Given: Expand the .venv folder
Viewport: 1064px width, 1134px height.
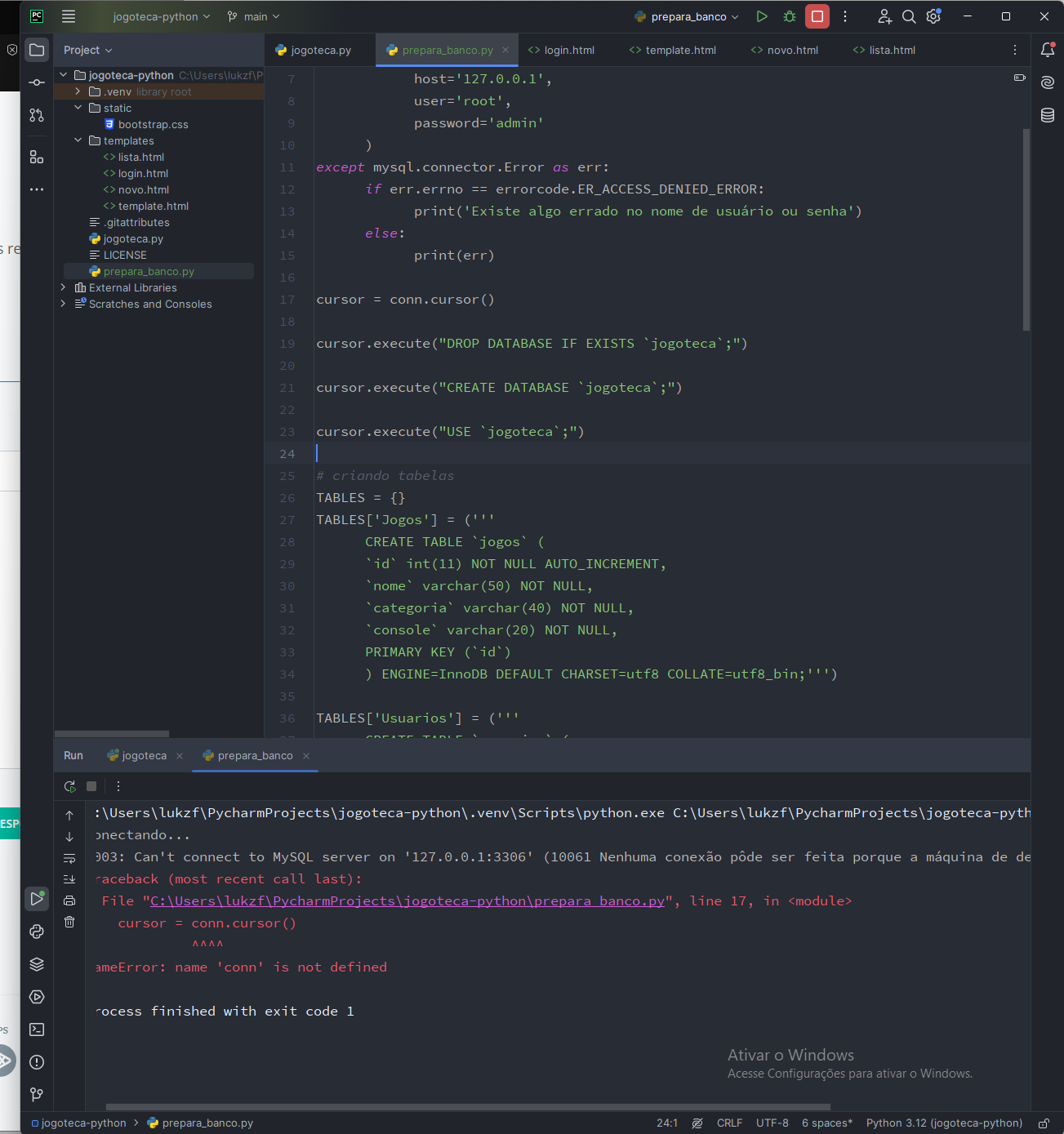Looking at the screenshot, I should click(78, 91).
